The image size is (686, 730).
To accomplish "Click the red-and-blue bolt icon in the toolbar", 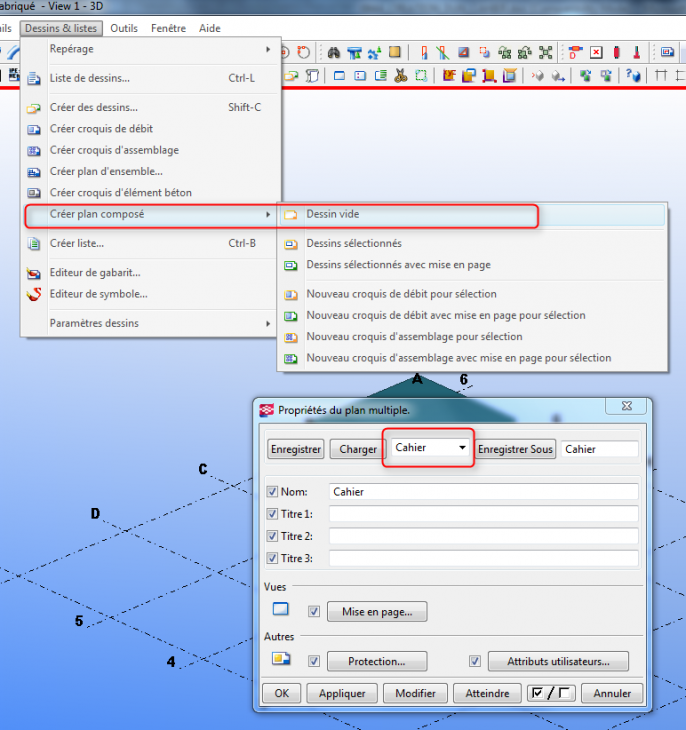I will [x=576, y=52].
